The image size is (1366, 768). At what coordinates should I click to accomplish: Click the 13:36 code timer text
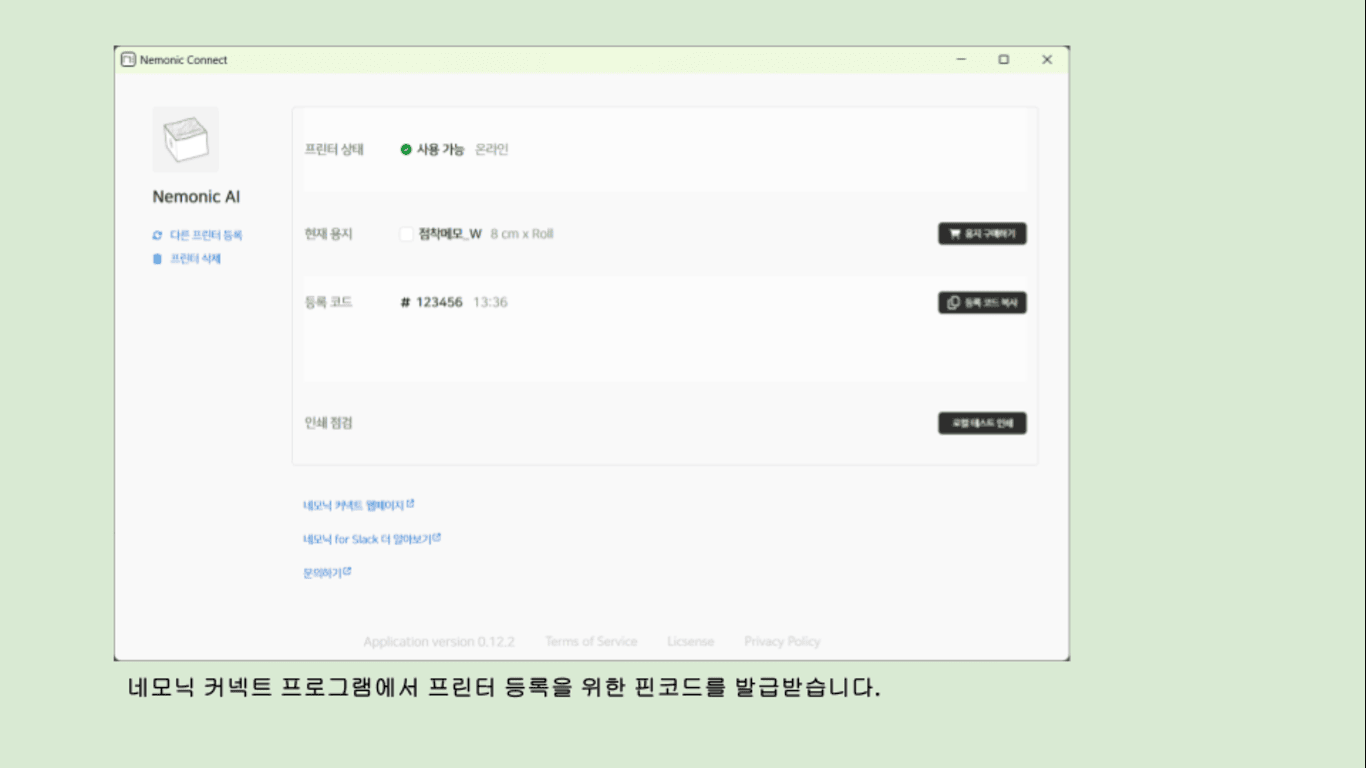pos(490,302)
